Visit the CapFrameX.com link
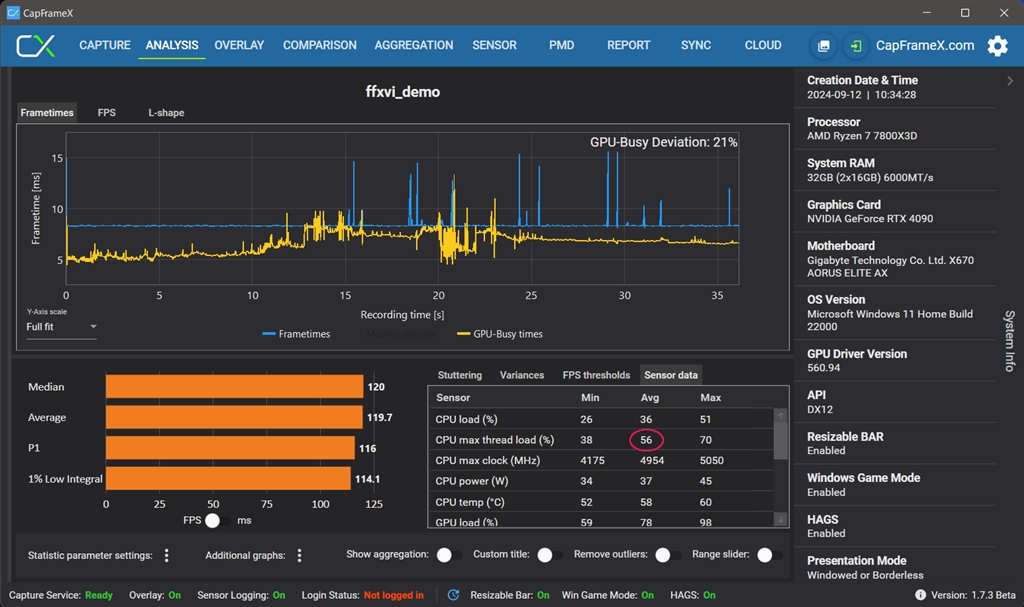The height and width of the screenshot is (607, 1024). click(924, 46)
